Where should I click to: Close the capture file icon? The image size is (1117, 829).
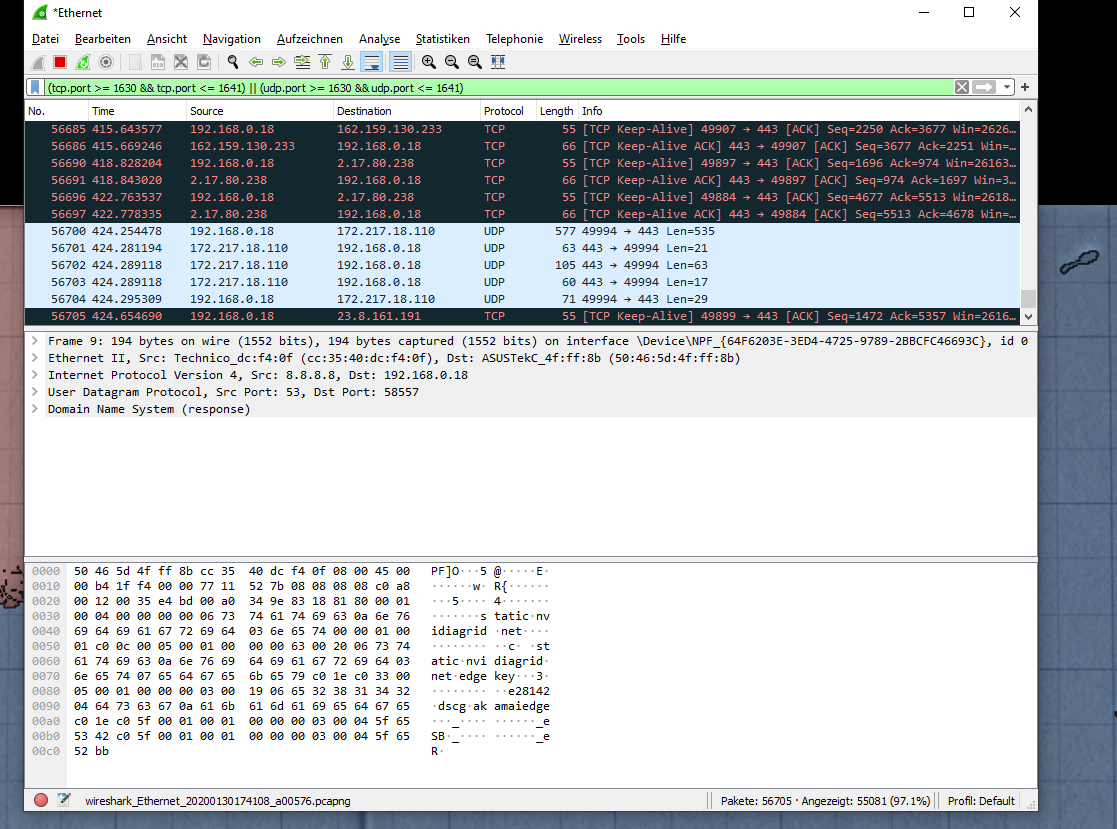pyautogui.click(x=181, y=63)
